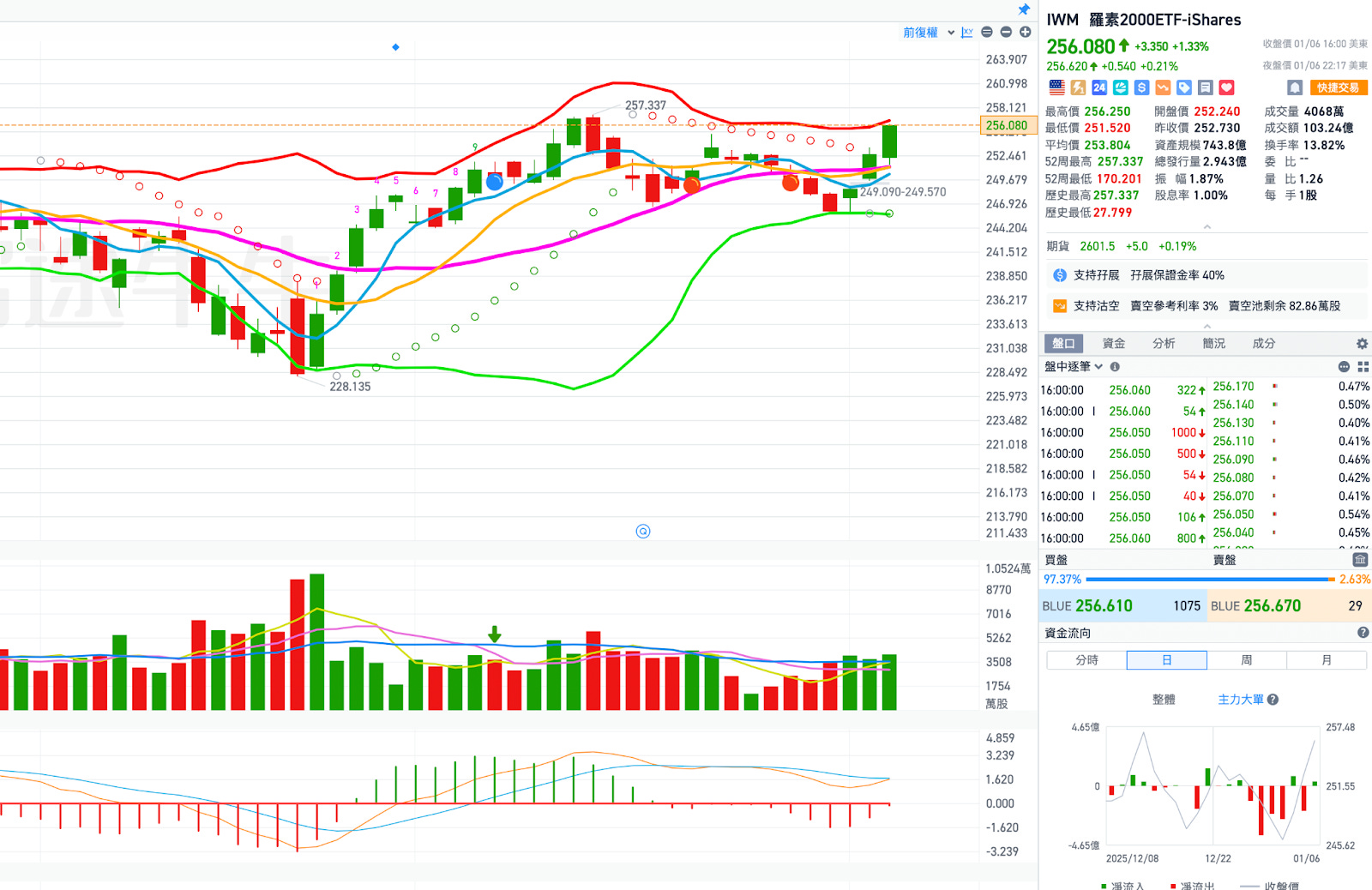Click 支持孖展 margin info text
Image resolution: width=1372 pixels, height=890 pixels.
tap(1148, 275)
